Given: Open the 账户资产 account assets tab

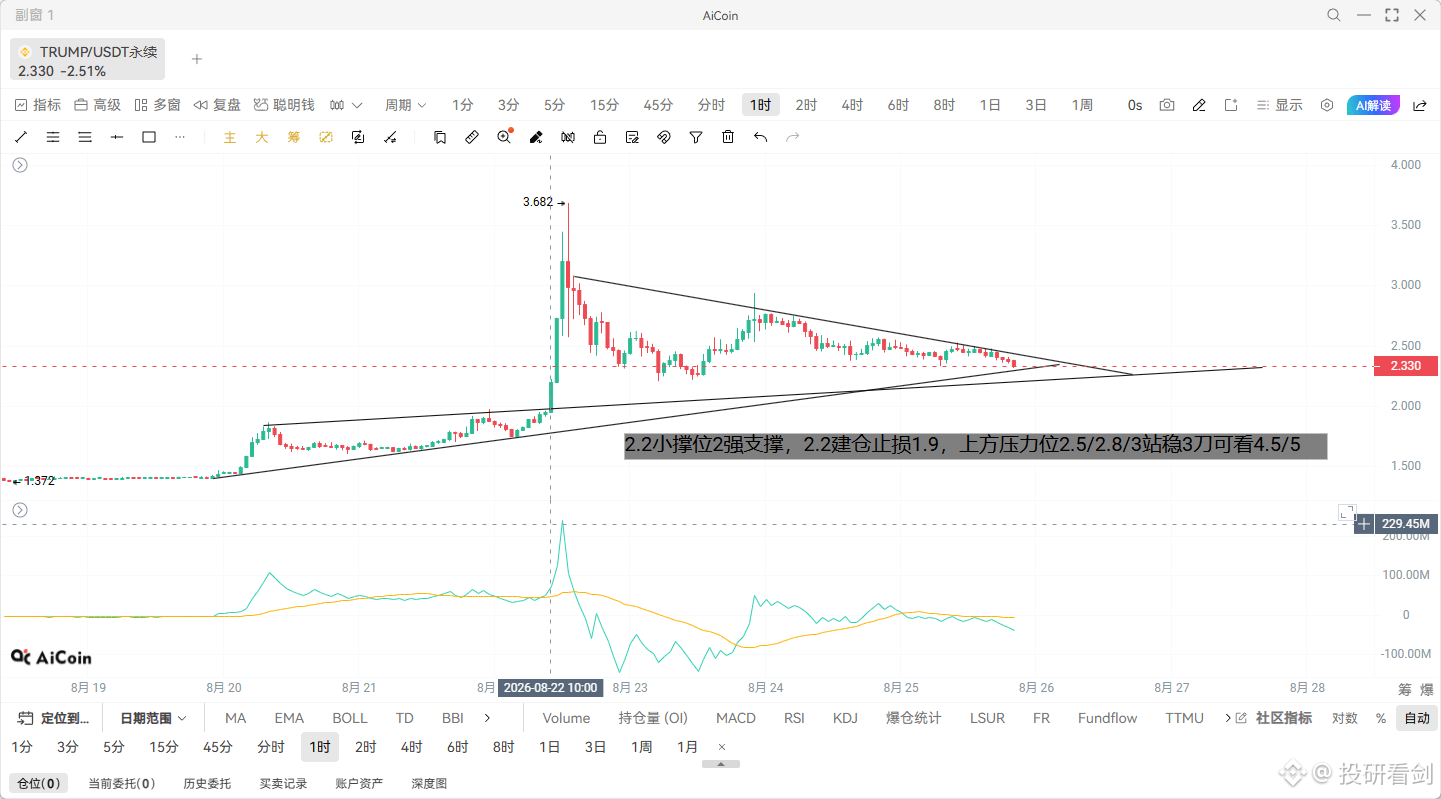Looking at the screenshot, I should (359, 784).
